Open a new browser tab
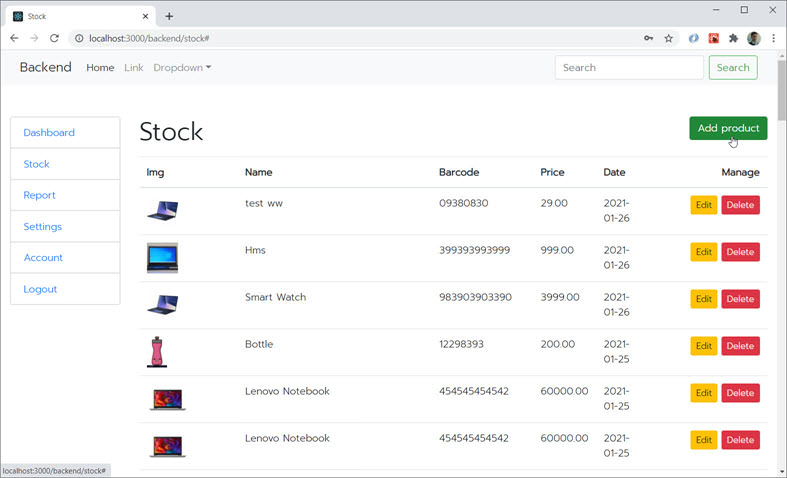 pyautogui.click(x=169, y=16)
